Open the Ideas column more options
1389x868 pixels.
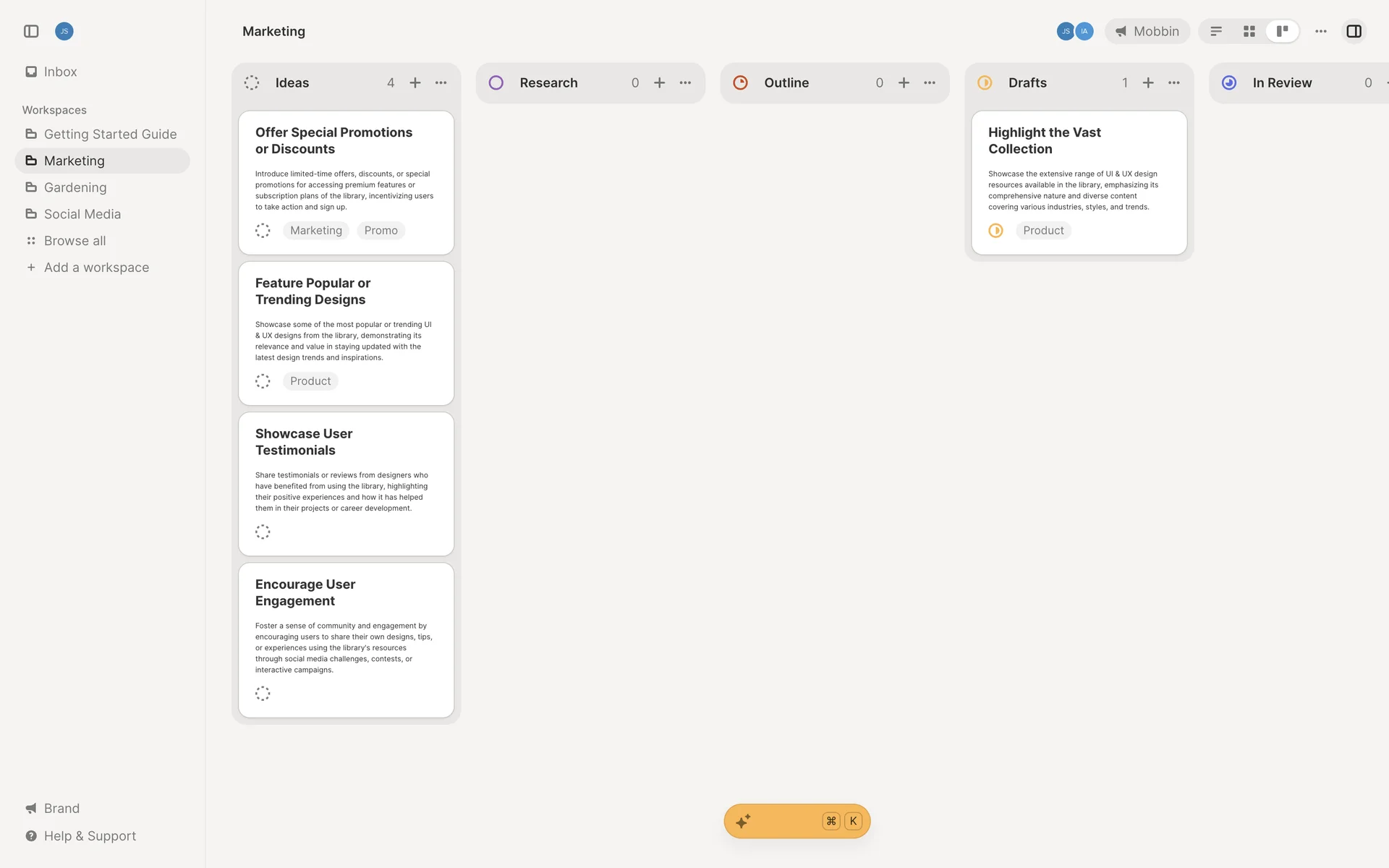point(441,82)
